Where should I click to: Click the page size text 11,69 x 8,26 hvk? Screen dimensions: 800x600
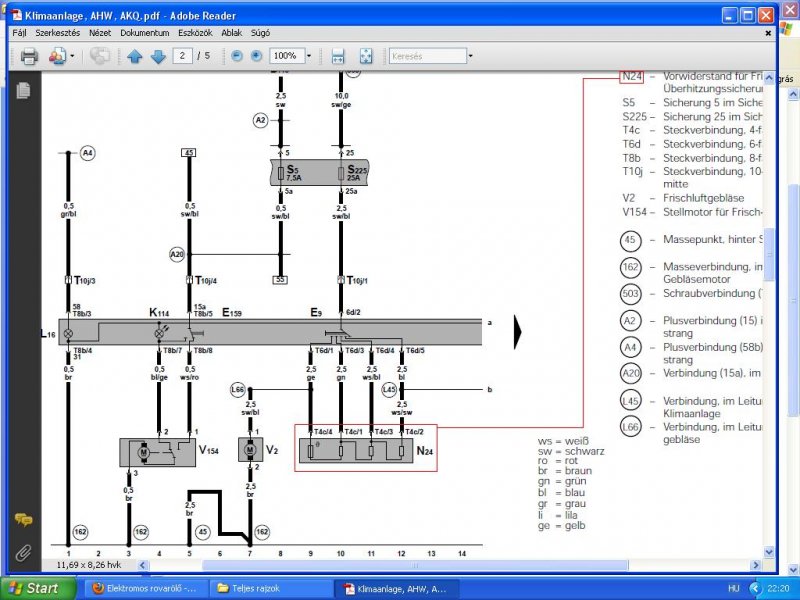tap(89, 565)
